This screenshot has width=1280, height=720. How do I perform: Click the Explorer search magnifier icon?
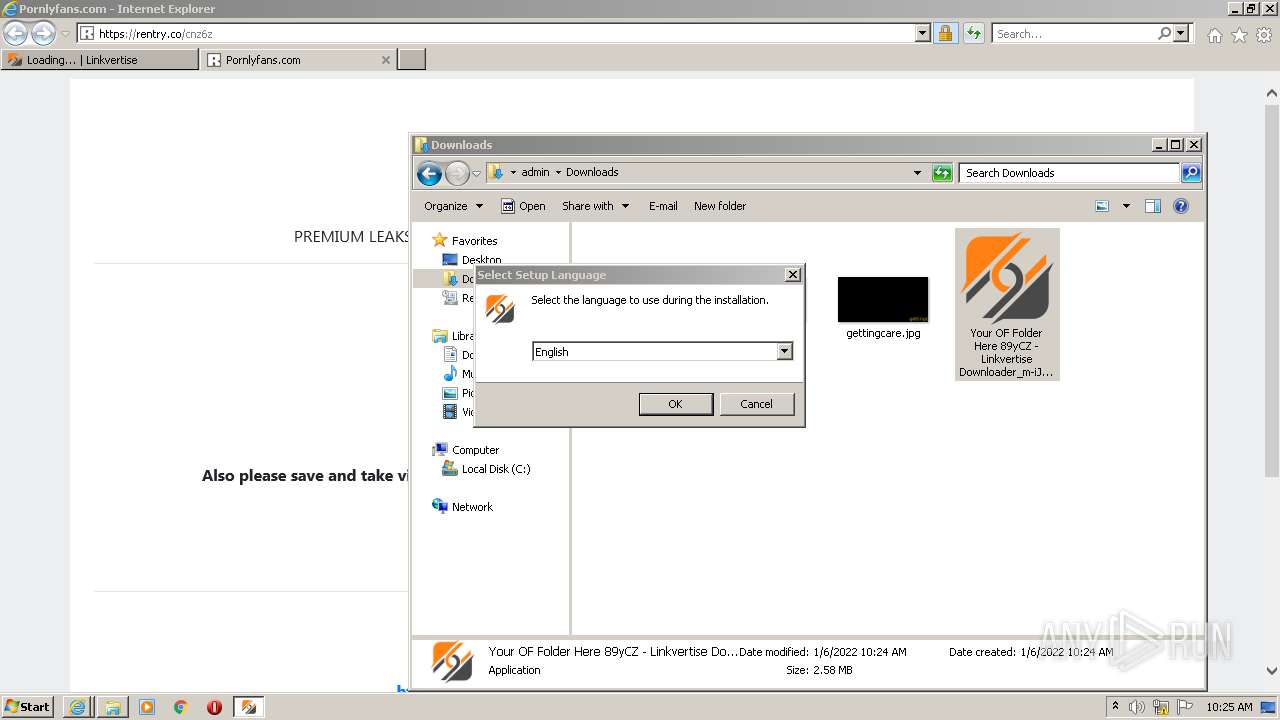click(1191, 173)
